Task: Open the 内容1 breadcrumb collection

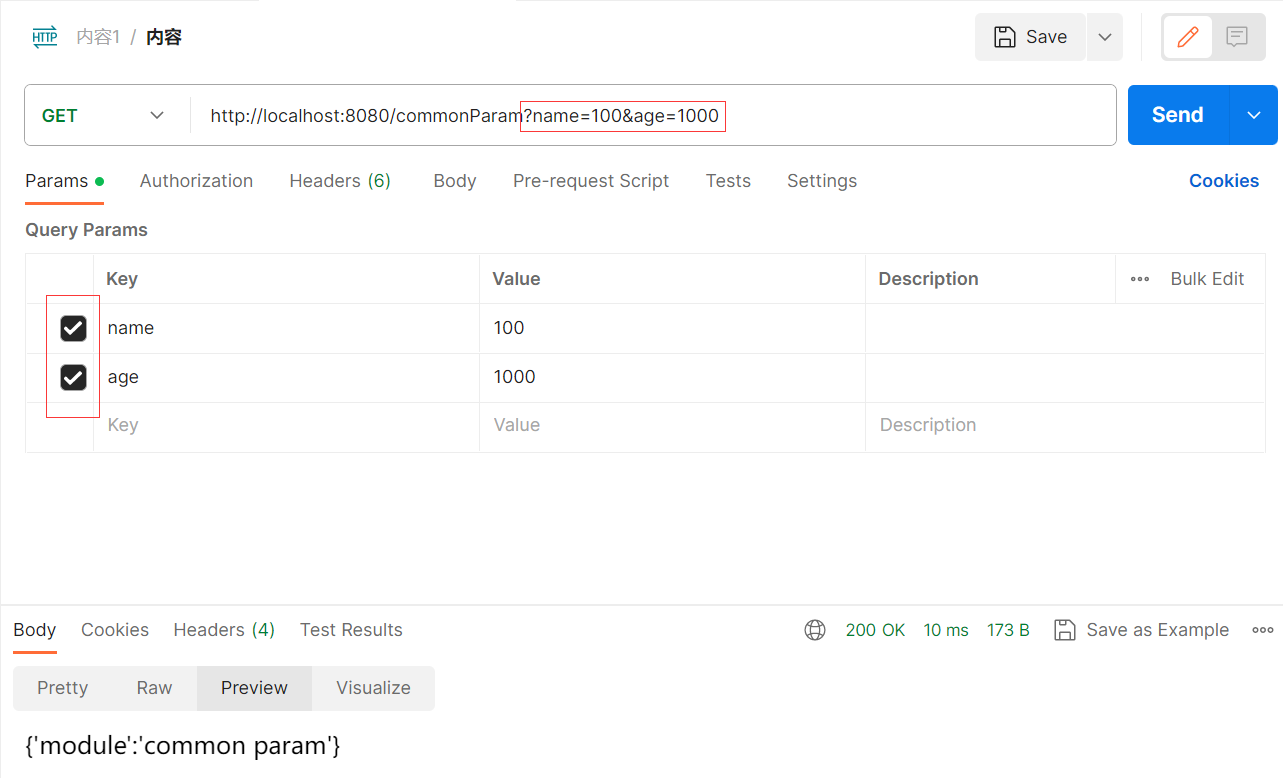Action: point(98,37)
